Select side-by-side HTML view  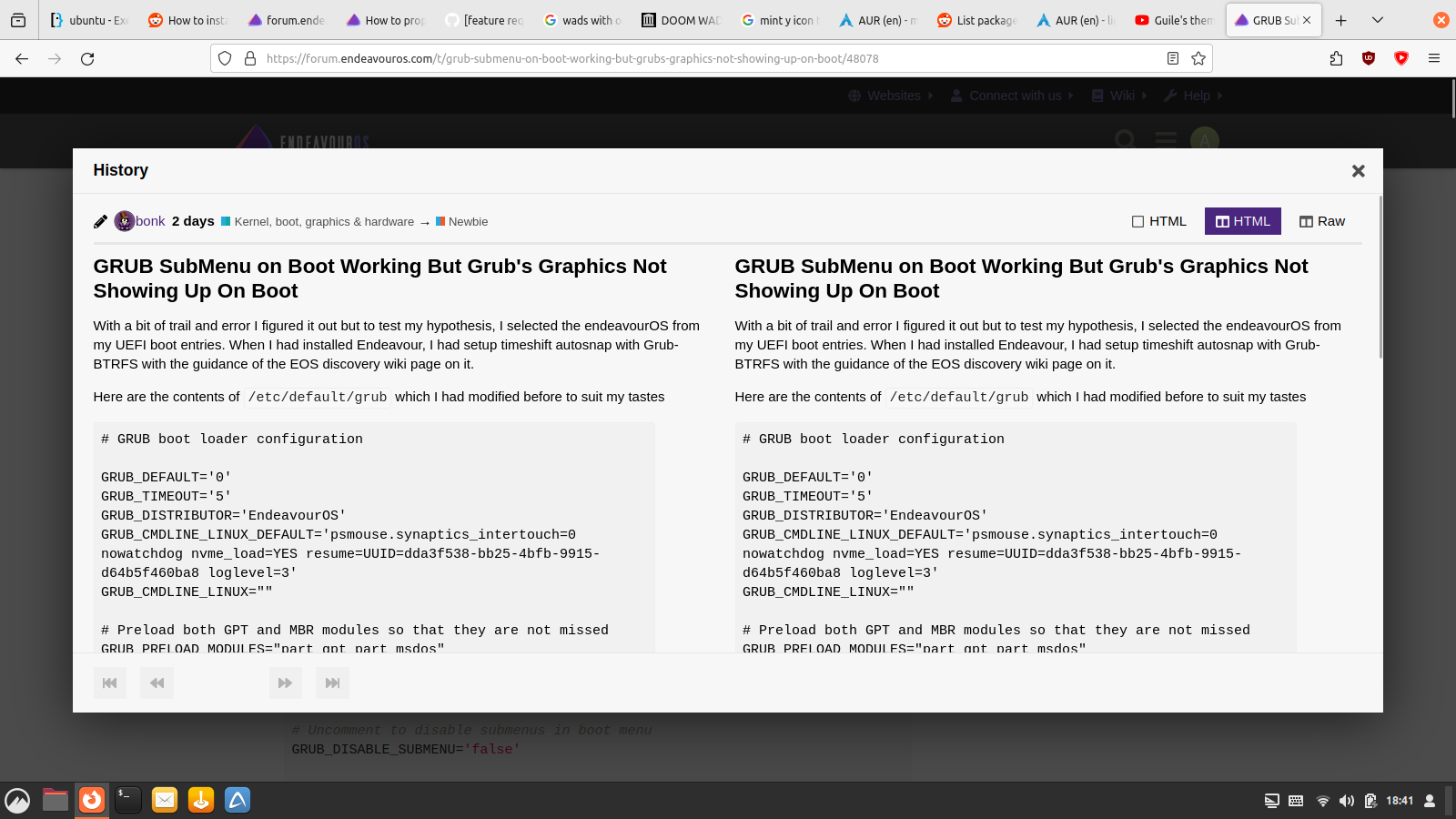coord(1242,221)
